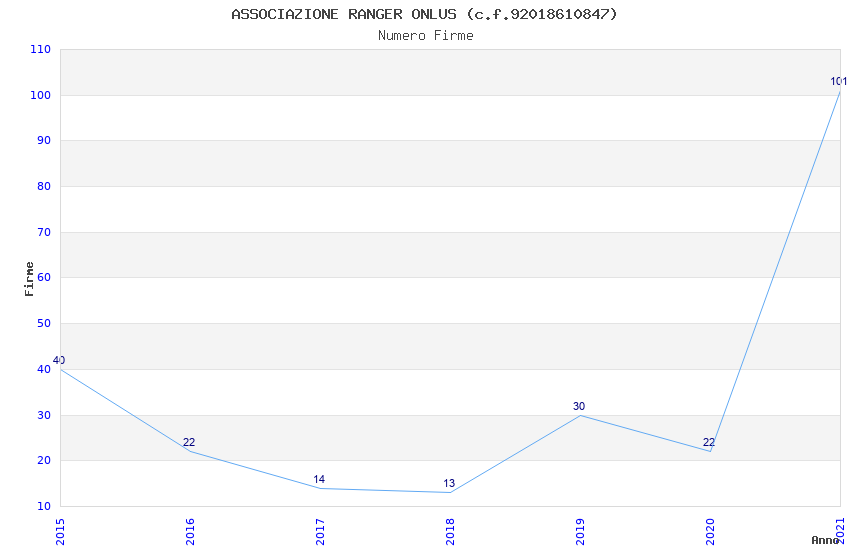Click the 50 y-axis tick label
The width and height of the screenshot is (850, 550).
[x=44, y=323]
